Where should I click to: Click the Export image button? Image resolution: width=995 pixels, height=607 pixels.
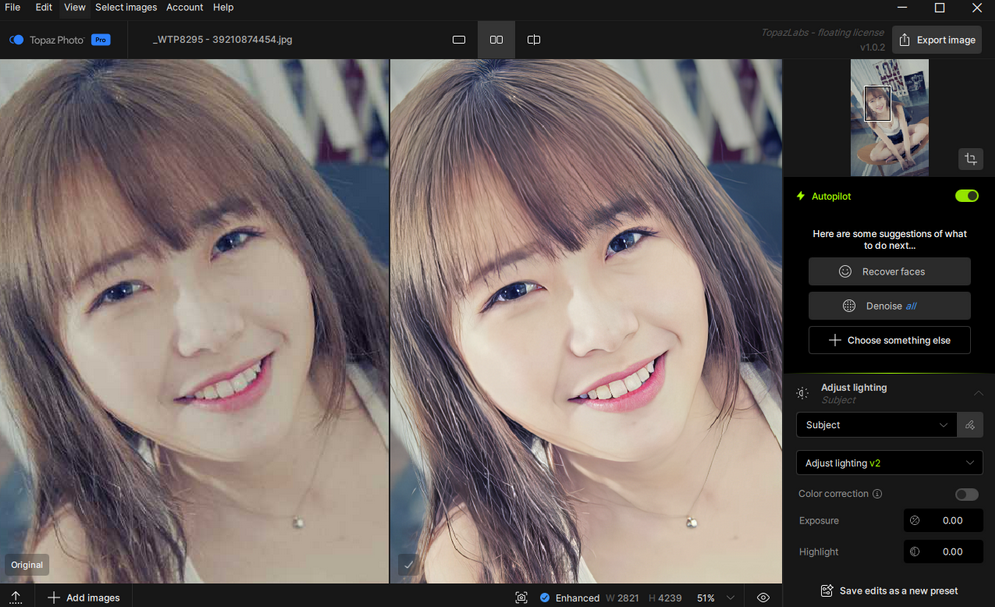[936, 40]
